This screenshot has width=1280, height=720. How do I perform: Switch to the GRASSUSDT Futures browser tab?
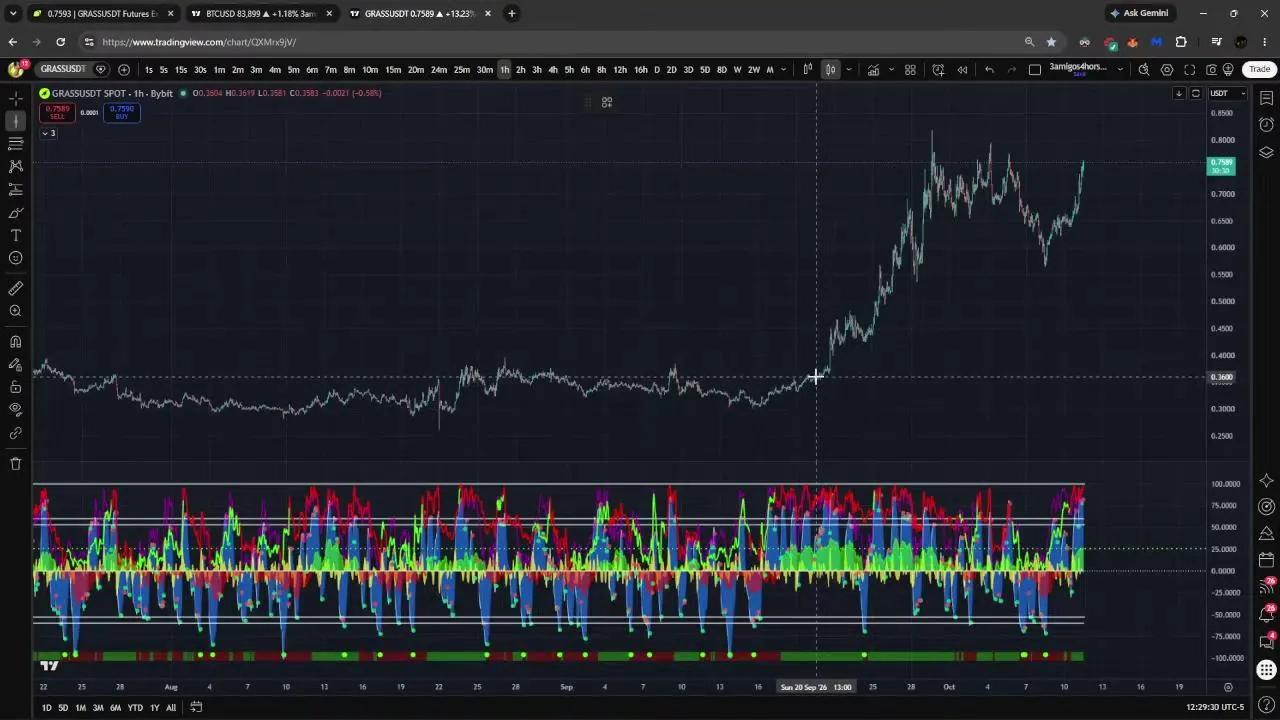click(102, 13)
